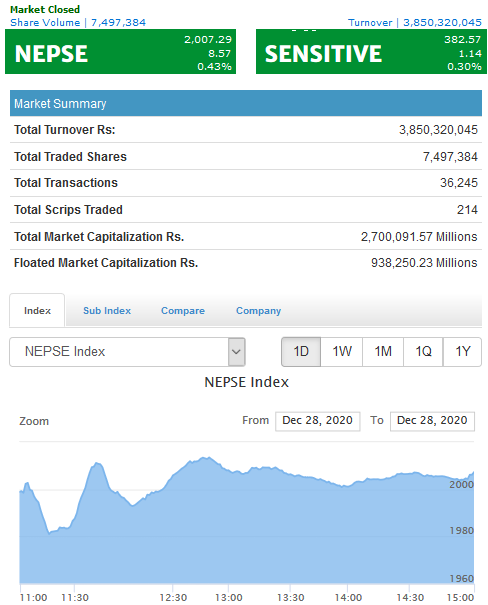
Task: Switch to the Sub Index tab
Action: (107, 311)
